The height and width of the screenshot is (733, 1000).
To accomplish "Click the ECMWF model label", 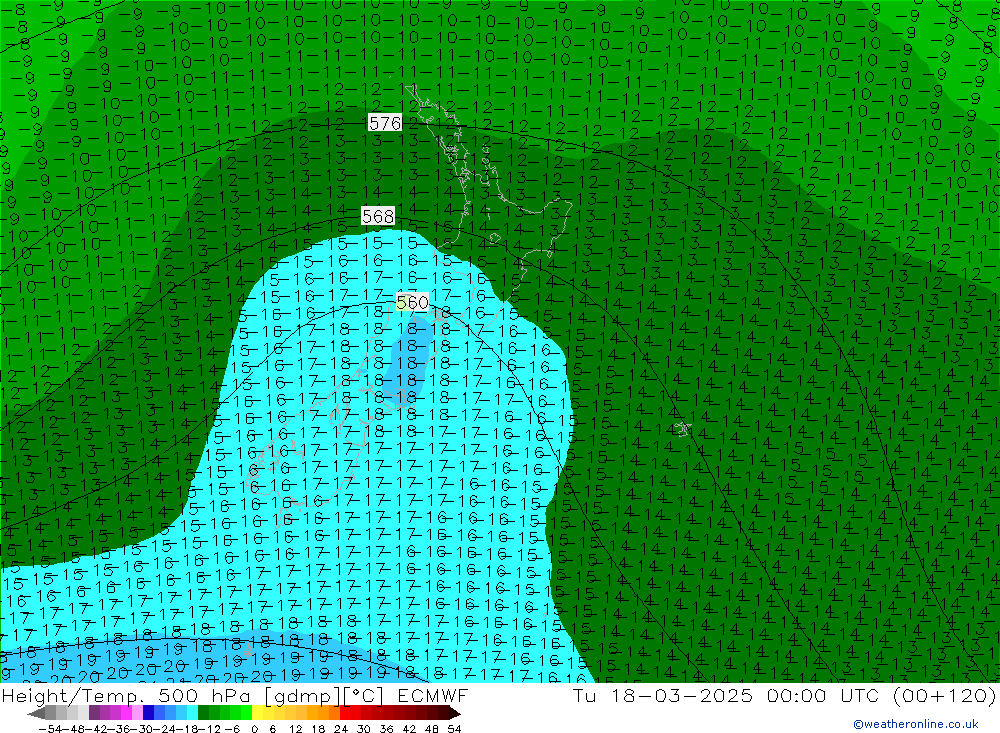I will click(432, 695).
